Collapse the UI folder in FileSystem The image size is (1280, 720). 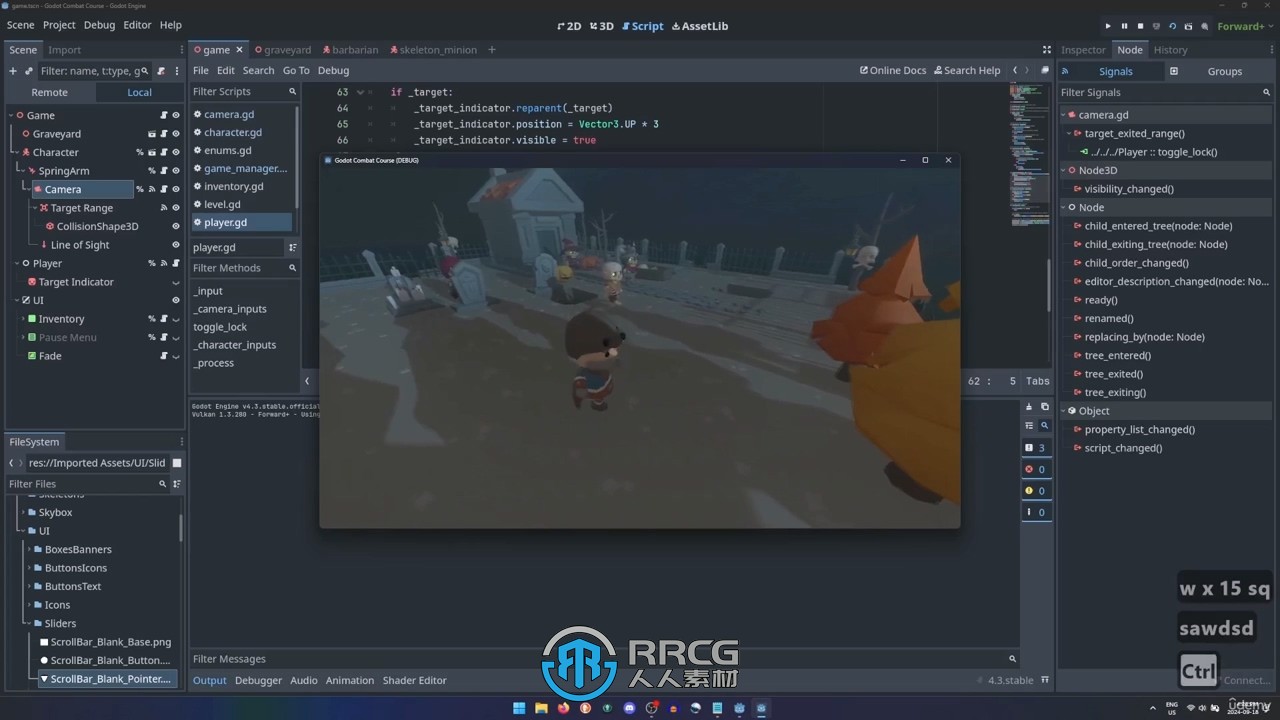pyautogui.click(x=21, y=531)
